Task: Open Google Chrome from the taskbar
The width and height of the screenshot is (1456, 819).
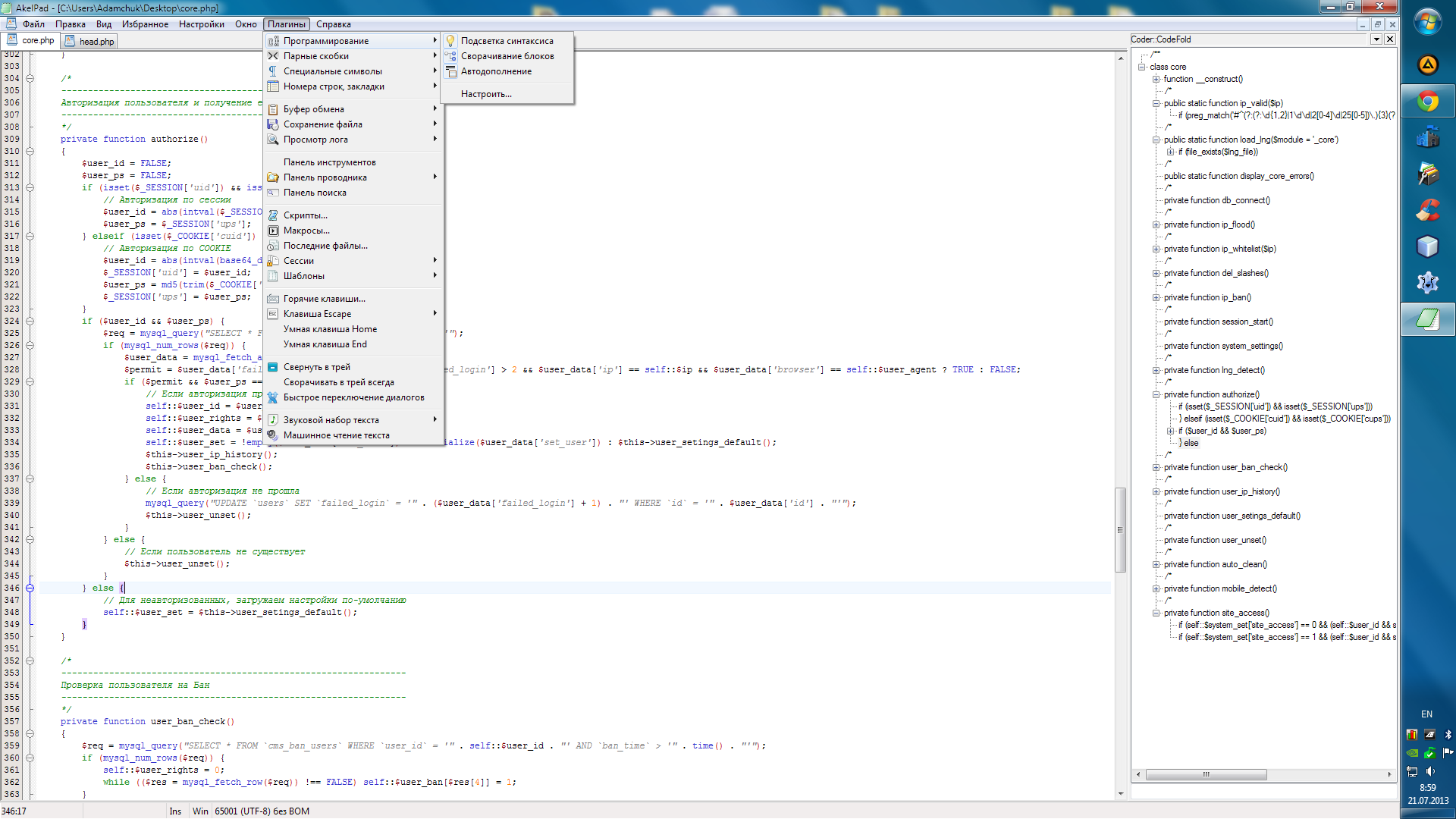Action: point(1427,102)
